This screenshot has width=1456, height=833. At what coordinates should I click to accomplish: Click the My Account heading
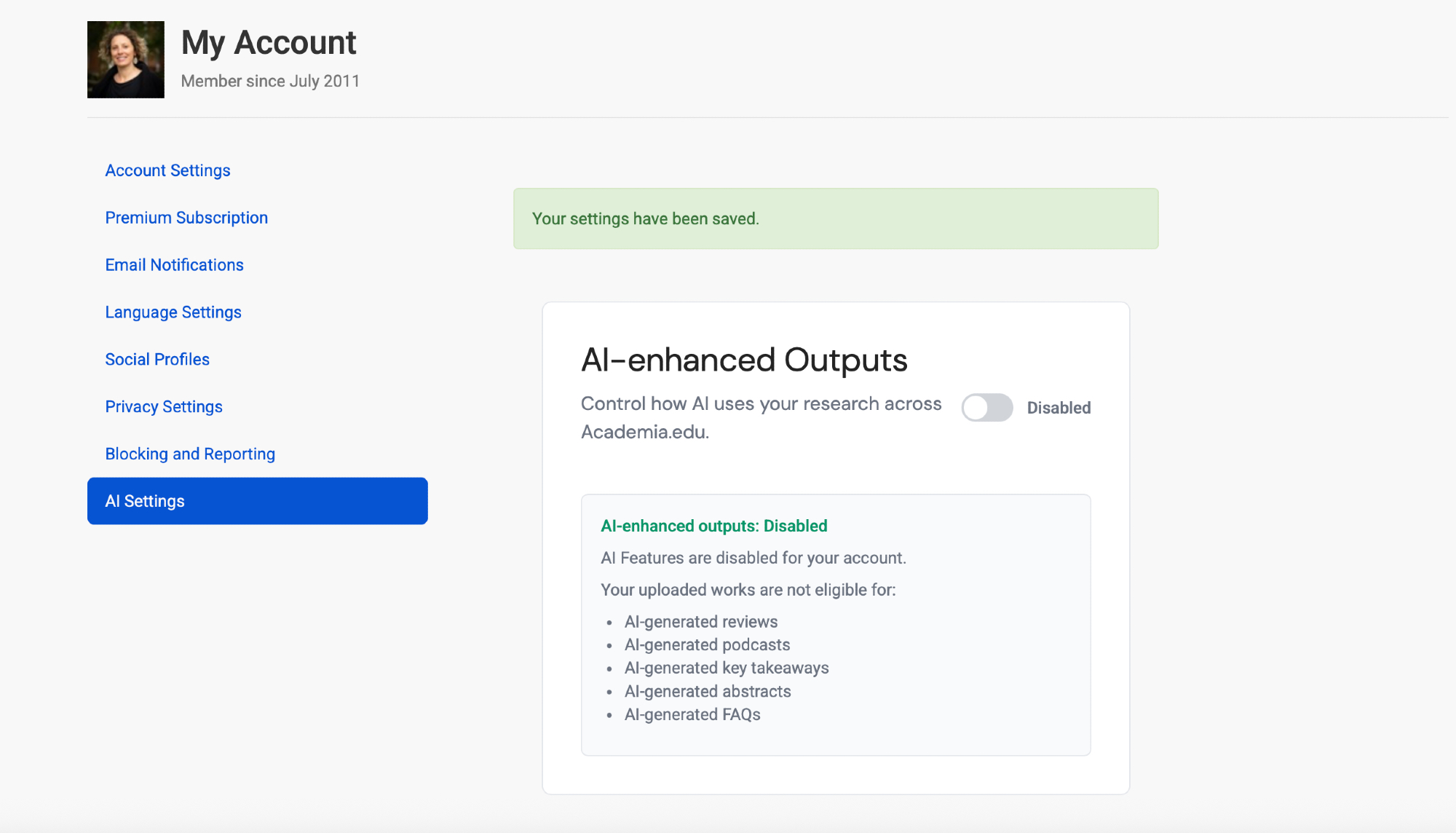[x=269, y=42]
